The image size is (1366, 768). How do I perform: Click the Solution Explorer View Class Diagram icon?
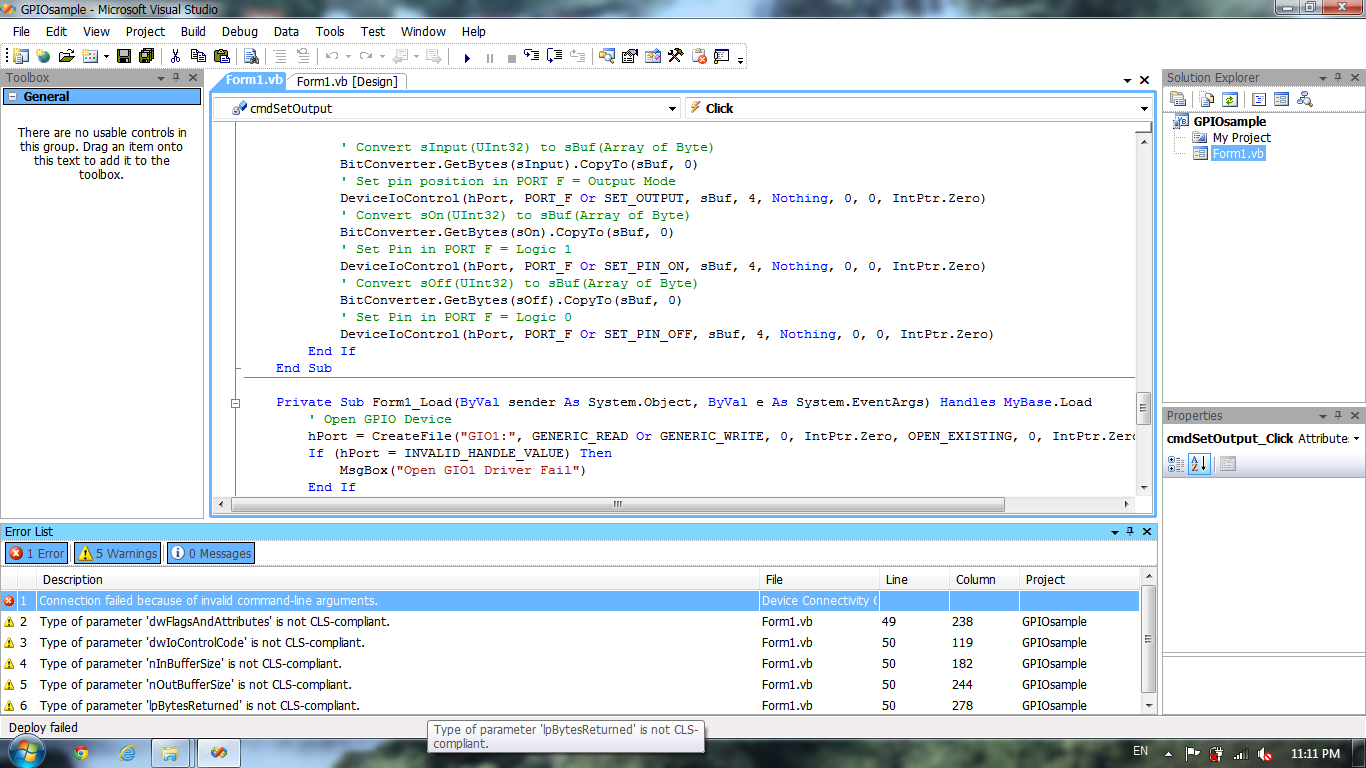point(1305,99)
